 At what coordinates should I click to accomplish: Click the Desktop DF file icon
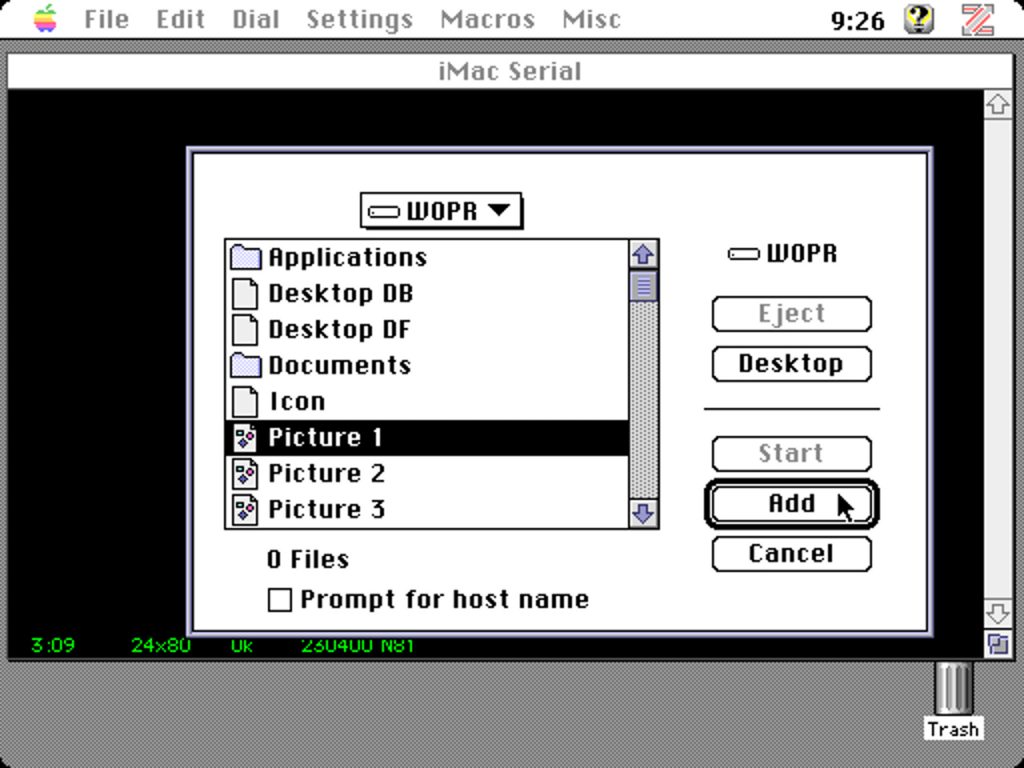(246, 329)
